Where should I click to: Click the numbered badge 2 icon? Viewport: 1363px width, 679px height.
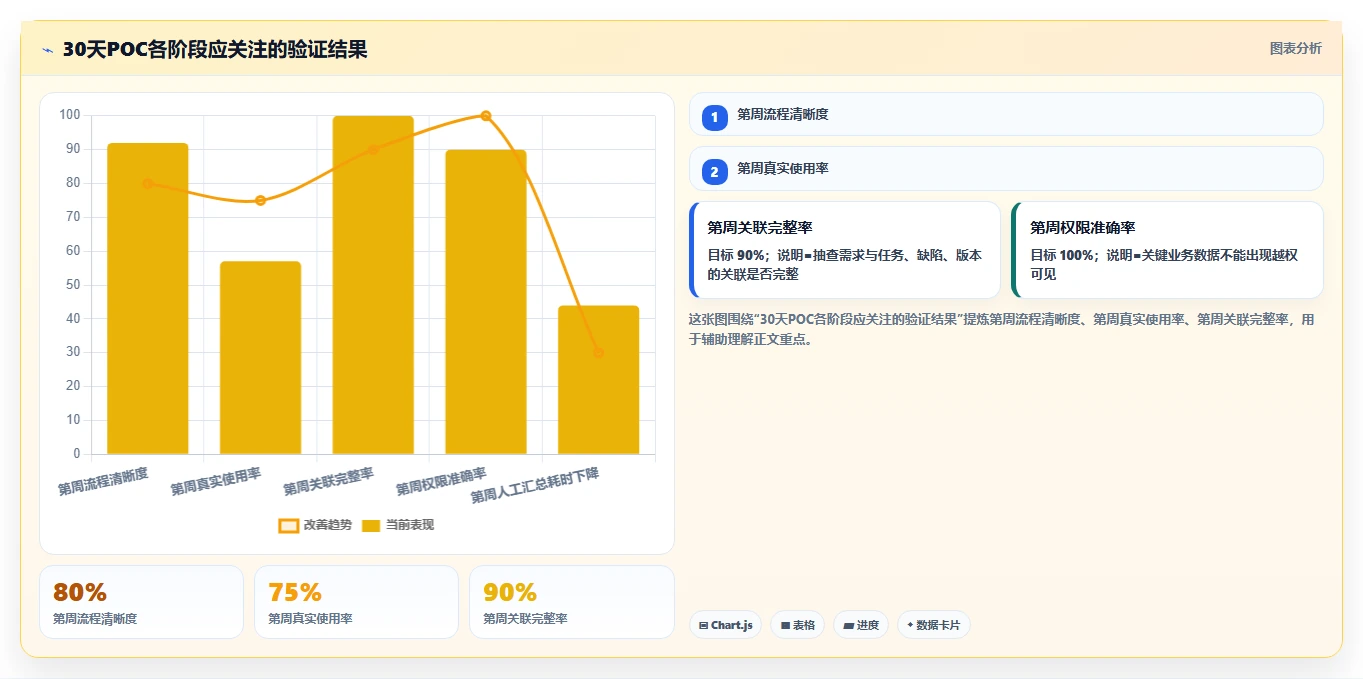(x=714, y=172)
